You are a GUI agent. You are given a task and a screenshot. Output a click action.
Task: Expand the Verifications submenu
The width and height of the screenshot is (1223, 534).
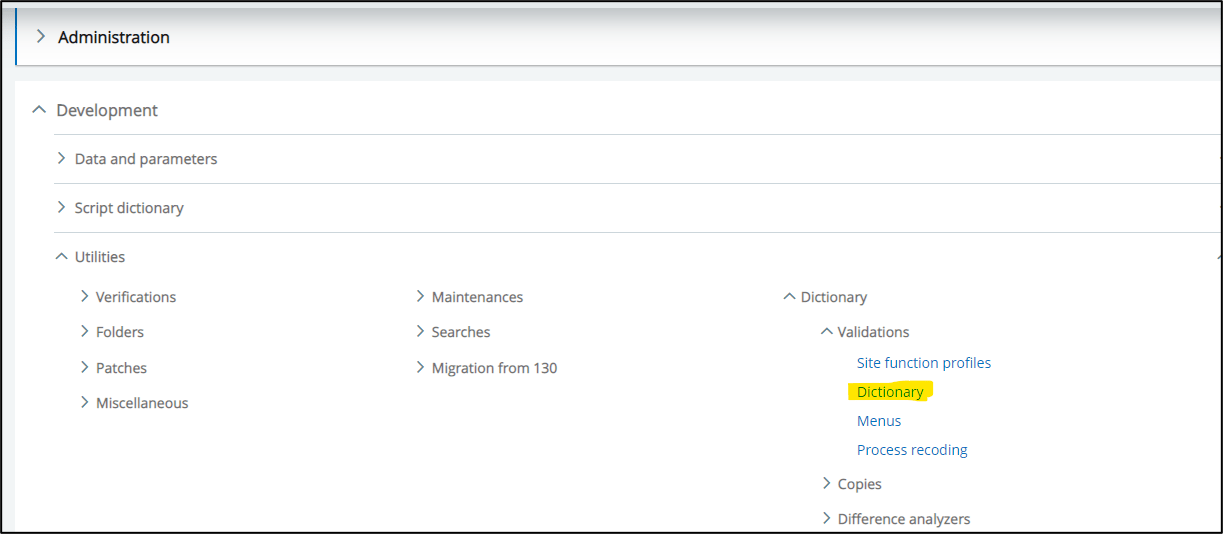coord(135,297)
